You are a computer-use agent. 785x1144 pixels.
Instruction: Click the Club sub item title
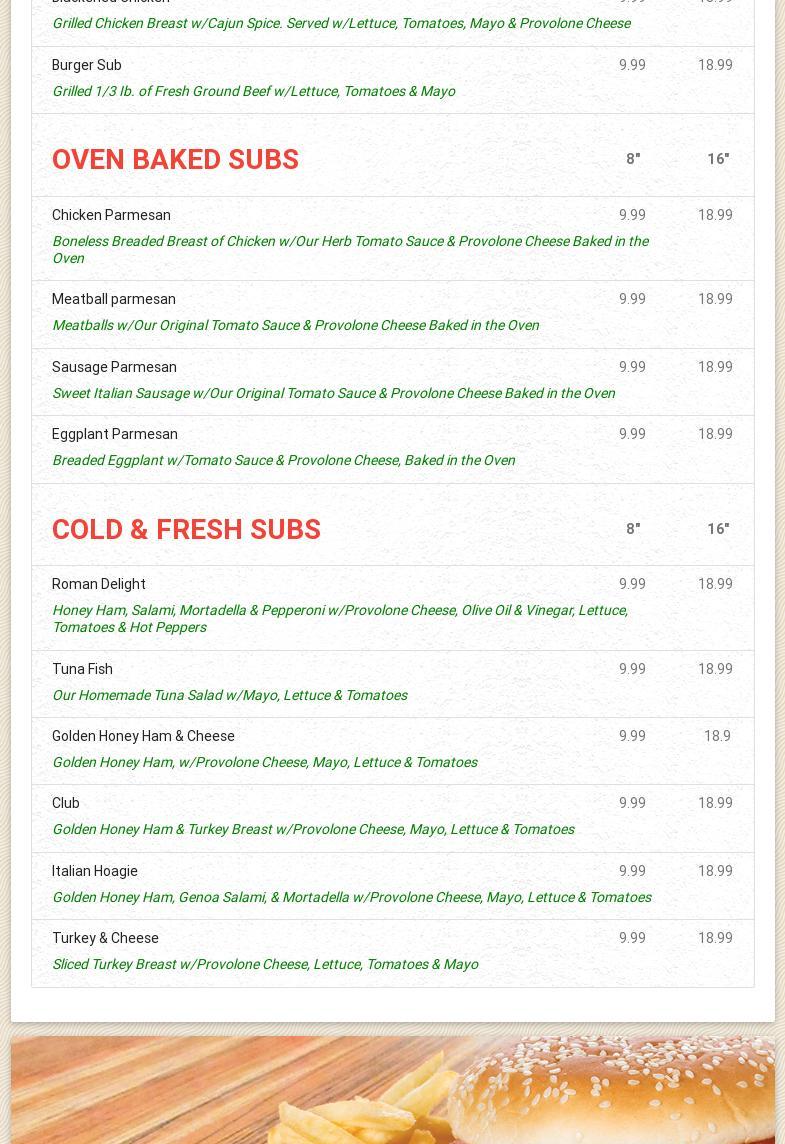[66, 803]
